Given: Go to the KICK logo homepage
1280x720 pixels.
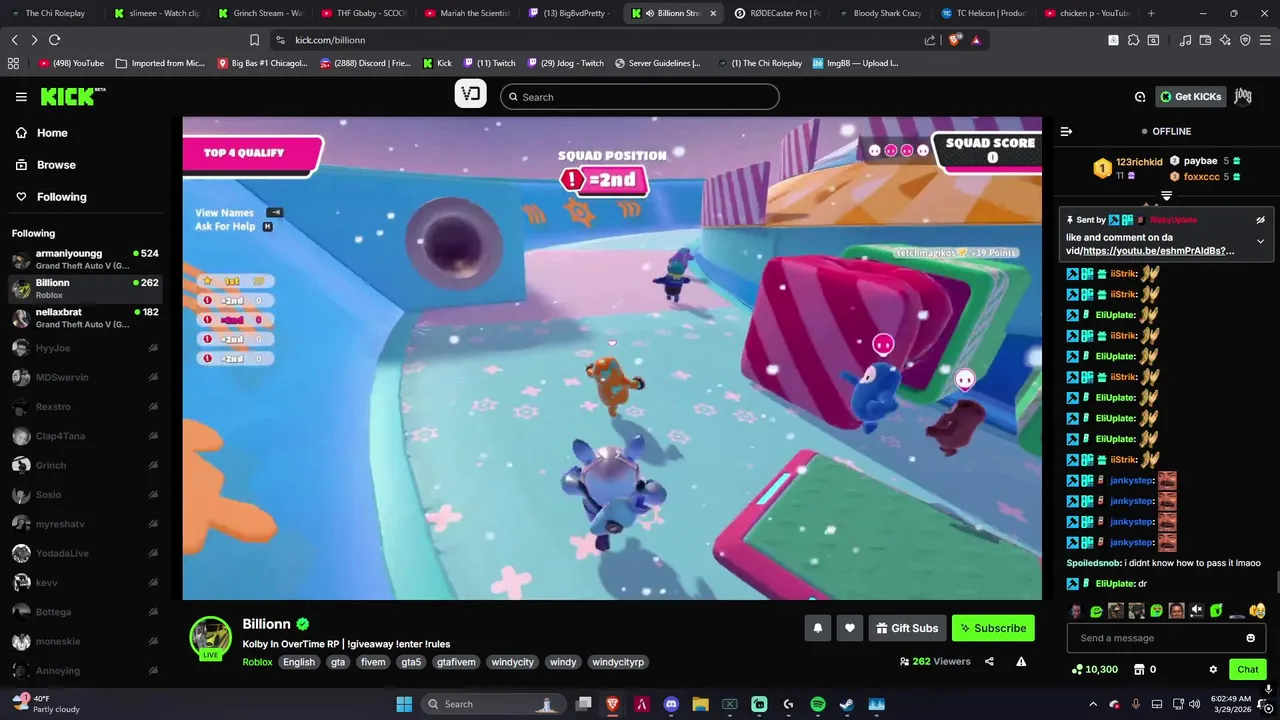Looking at the screenshot, I should [x=72, y=96].
